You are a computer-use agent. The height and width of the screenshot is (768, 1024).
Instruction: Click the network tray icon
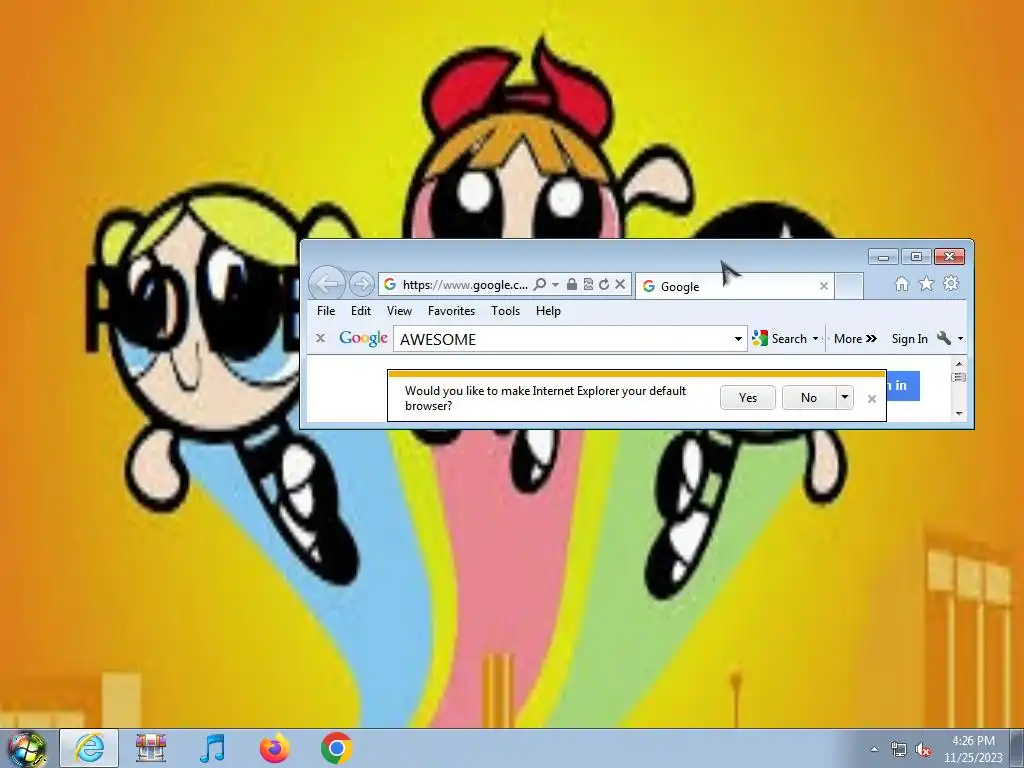click(899, 749)
